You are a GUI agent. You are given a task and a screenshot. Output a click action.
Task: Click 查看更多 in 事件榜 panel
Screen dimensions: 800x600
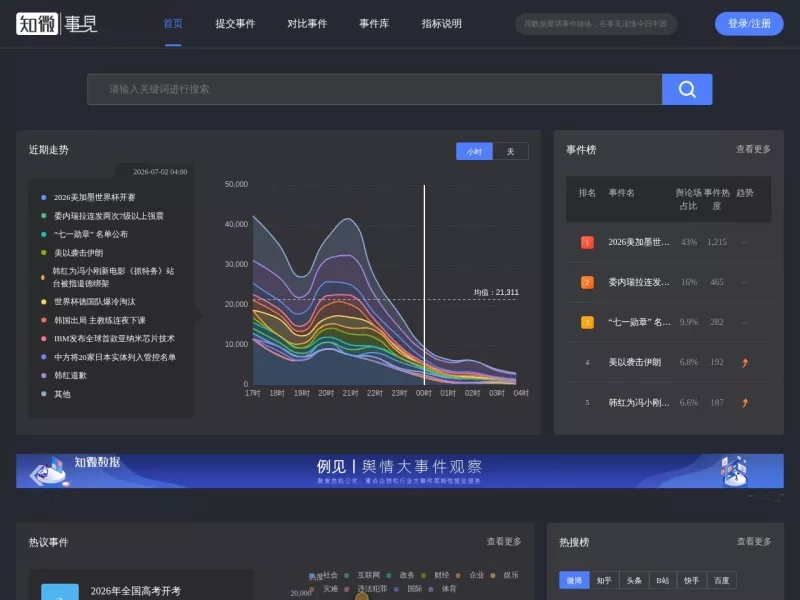[753, 149]
